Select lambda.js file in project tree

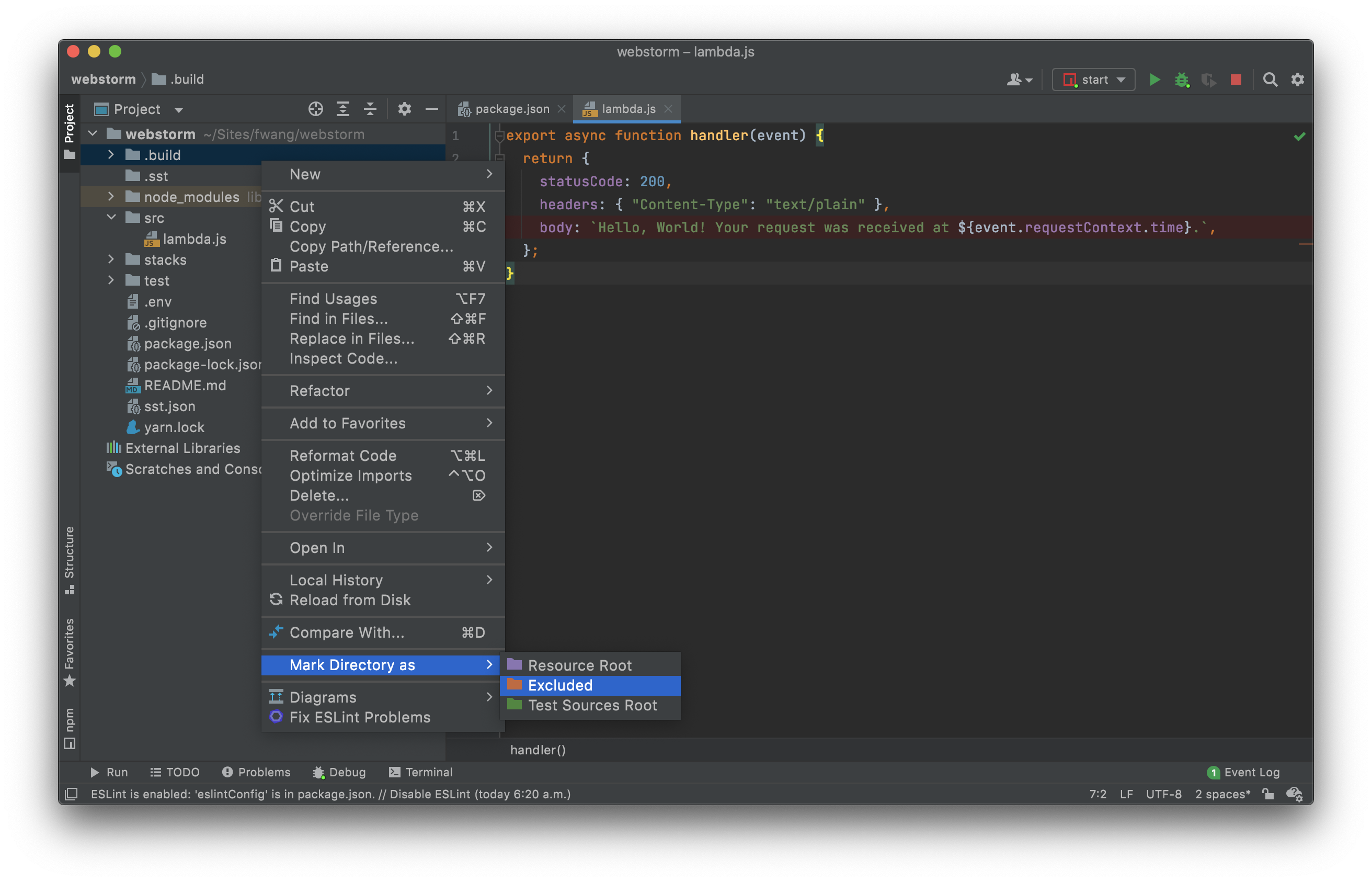tap(185, 239)
